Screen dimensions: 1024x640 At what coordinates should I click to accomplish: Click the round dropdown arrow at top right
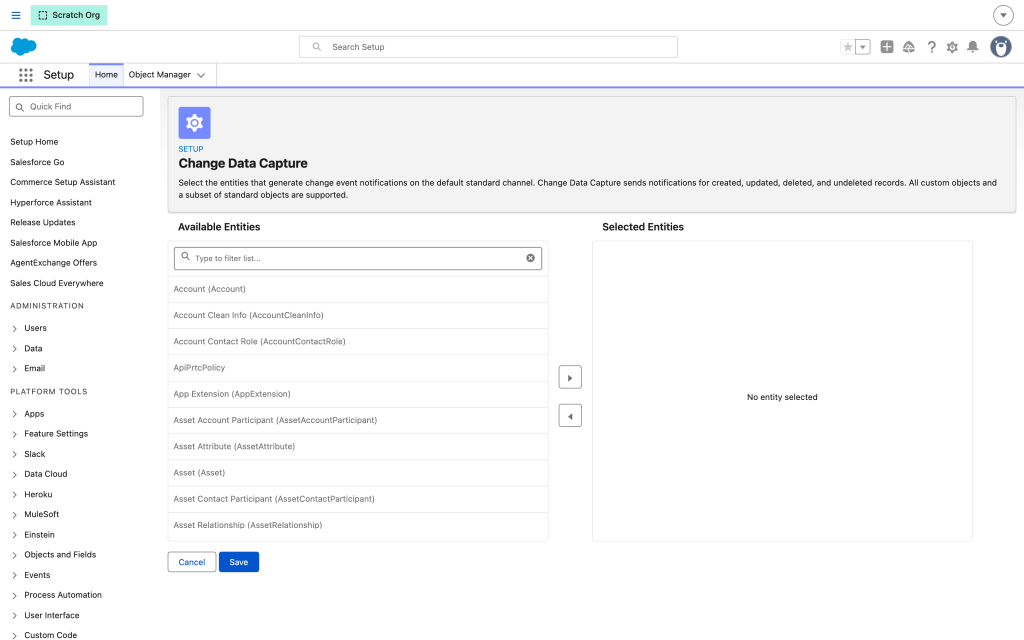[x=1003, y=15]
